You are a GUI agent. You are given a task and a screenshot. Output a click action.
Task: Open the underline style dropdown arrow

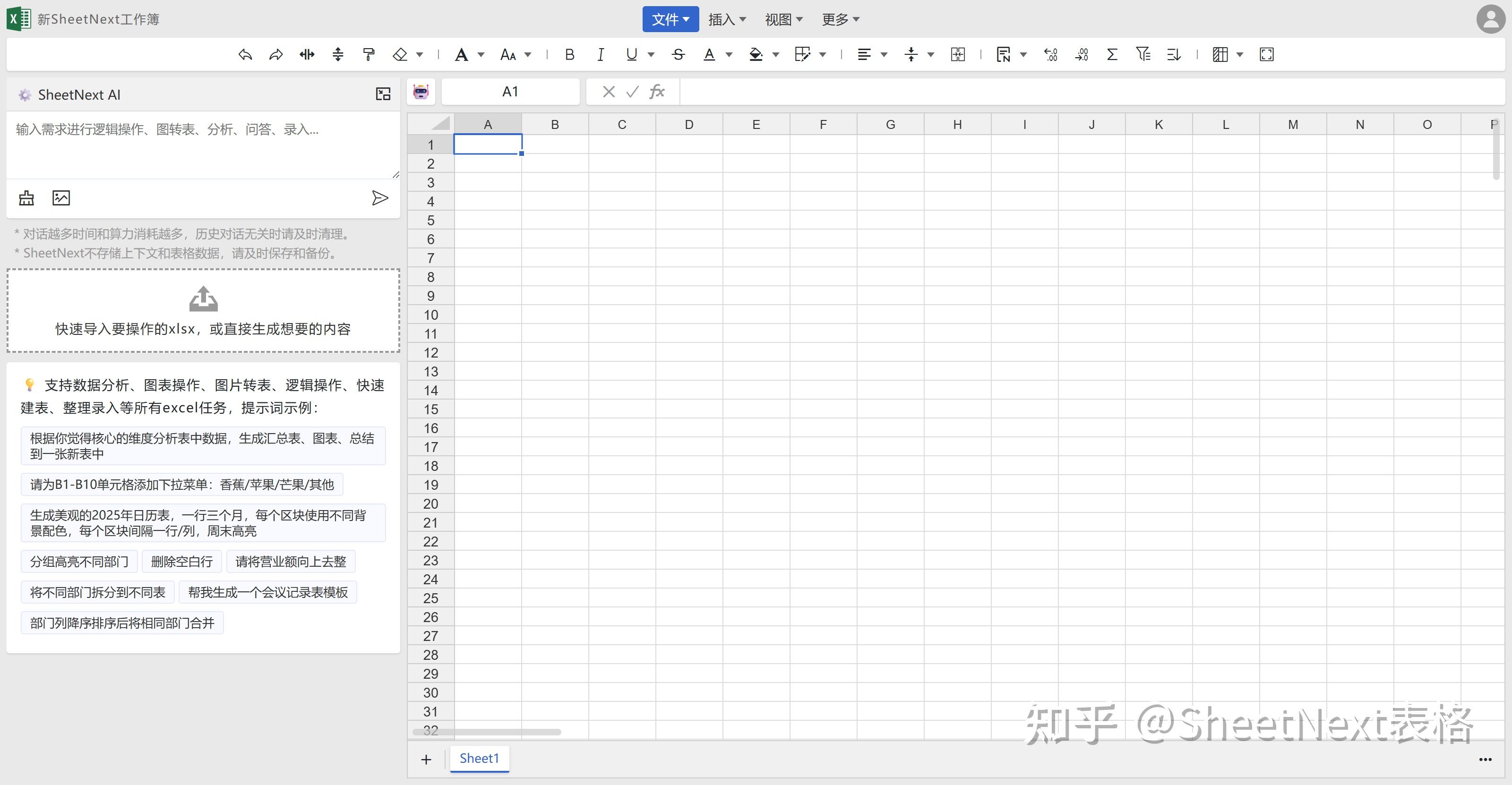[651, 55]
